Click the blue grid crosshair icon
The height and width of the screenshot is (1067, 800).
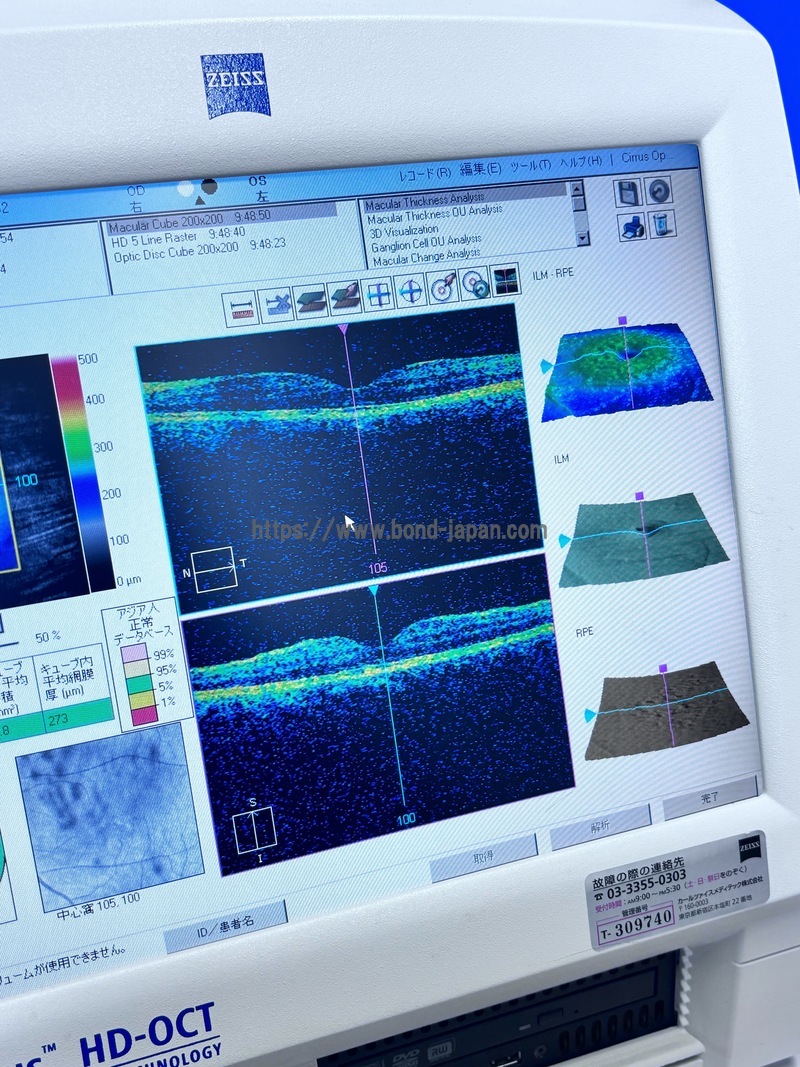pos(378,294)
